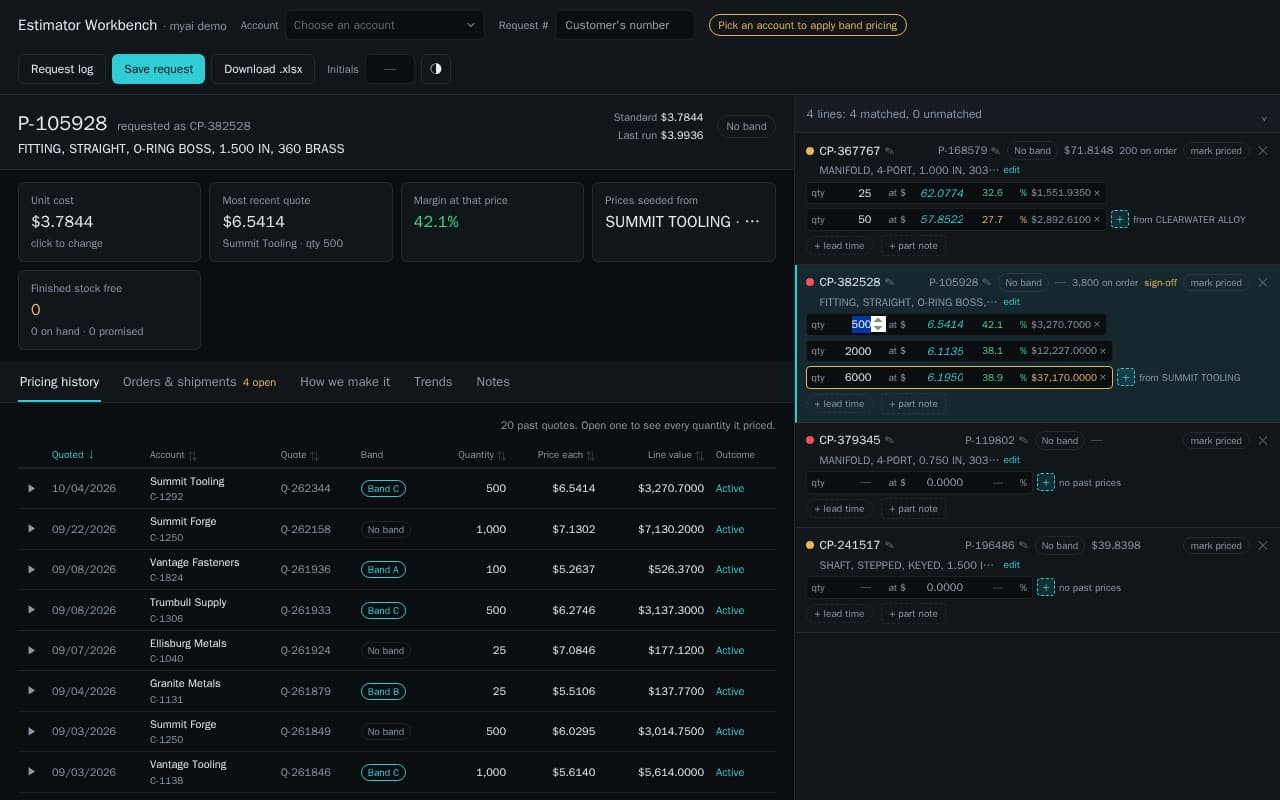Screen dimensions: 1280x800
Task: Click the pencil icon beside CP-379345
Action: (890, 441)
